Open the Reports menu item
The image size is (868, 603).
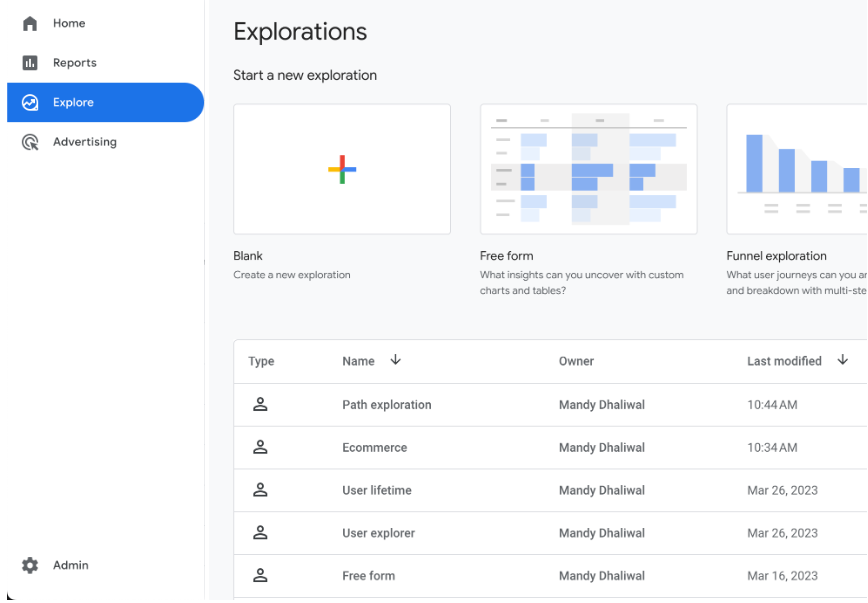[x=75, y=63]
